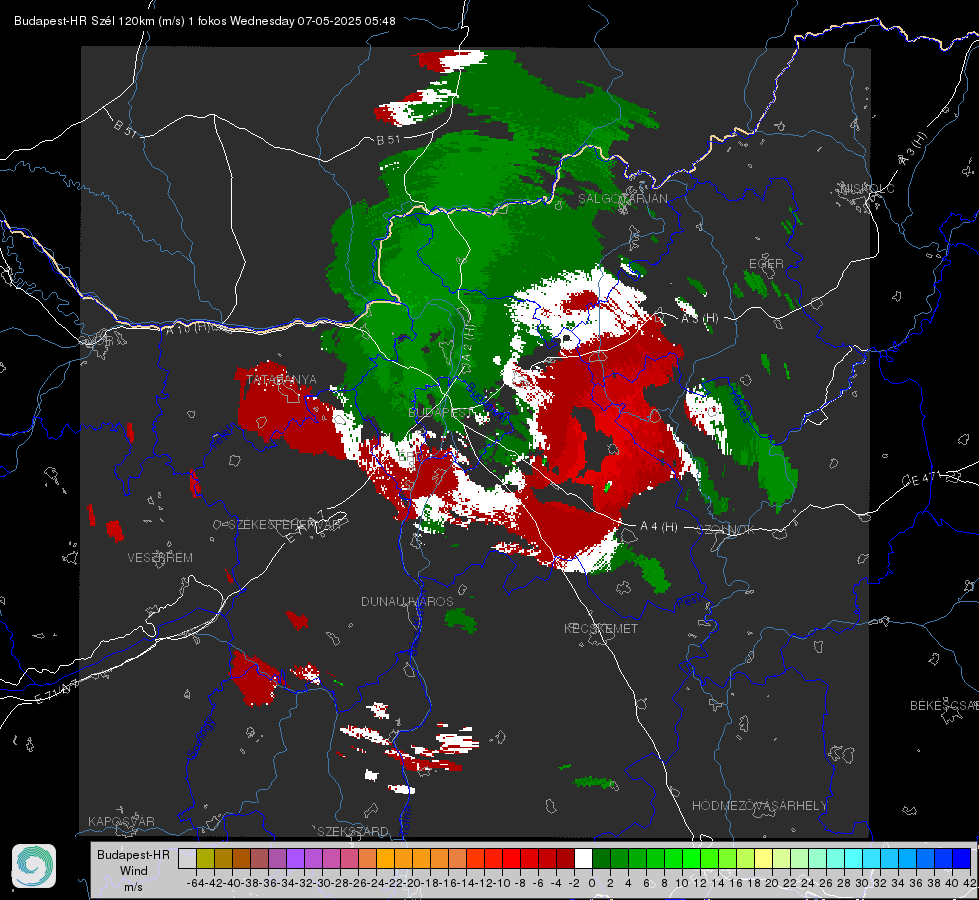Click the swirl logo icon beside the legend
This screenshot has width=979, height=900.
tap(34, 866)
